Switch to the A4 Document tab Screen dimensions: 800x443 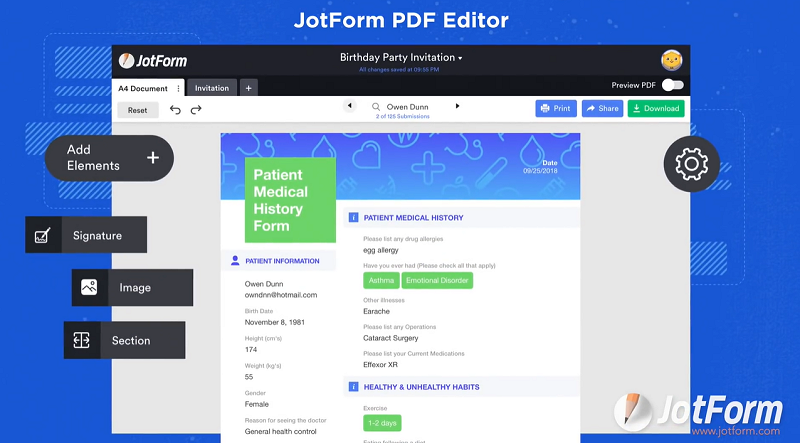point(143,88)
